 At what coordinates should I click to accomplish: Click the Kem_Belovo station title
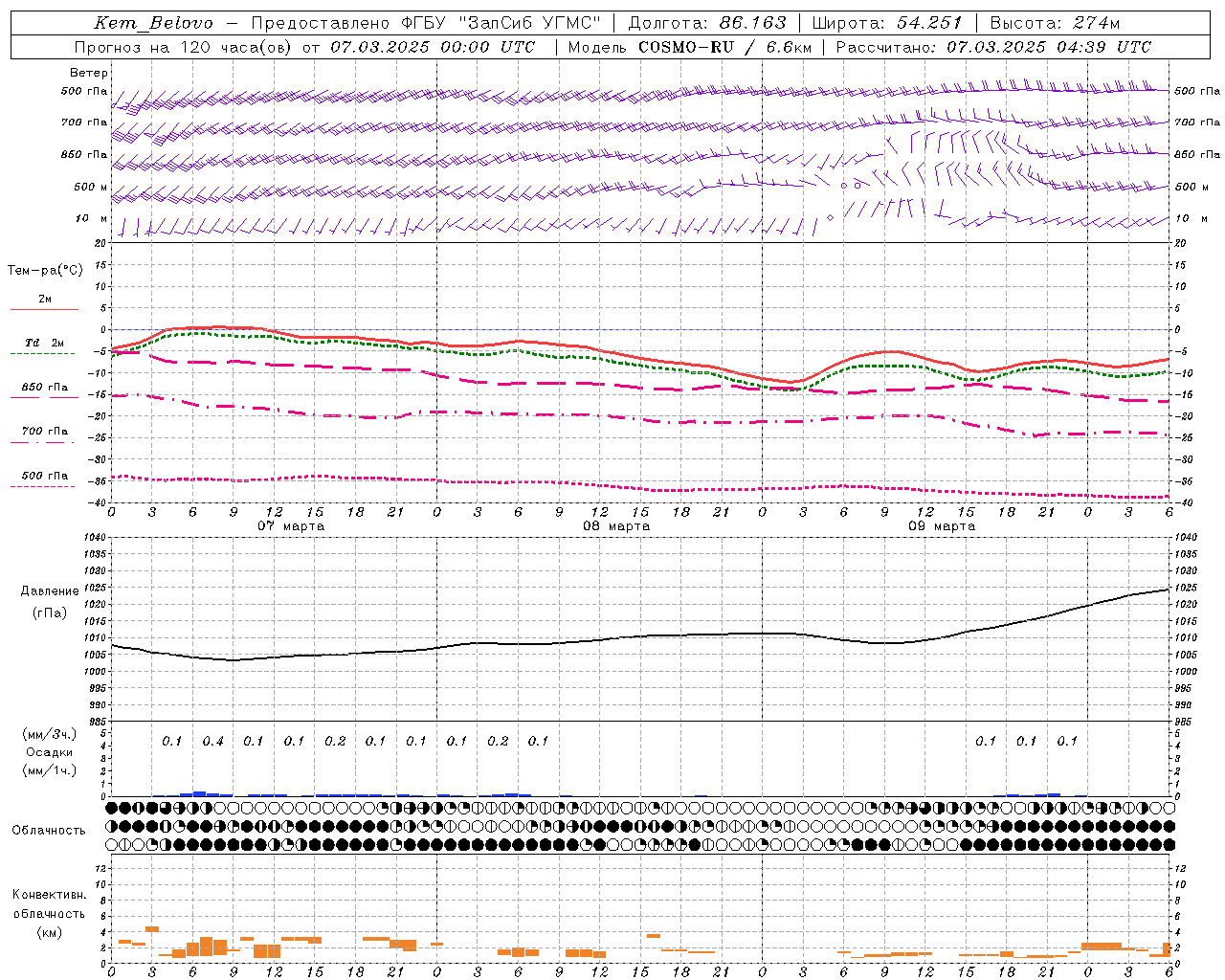pyautogui.click(x=153, y=23)
